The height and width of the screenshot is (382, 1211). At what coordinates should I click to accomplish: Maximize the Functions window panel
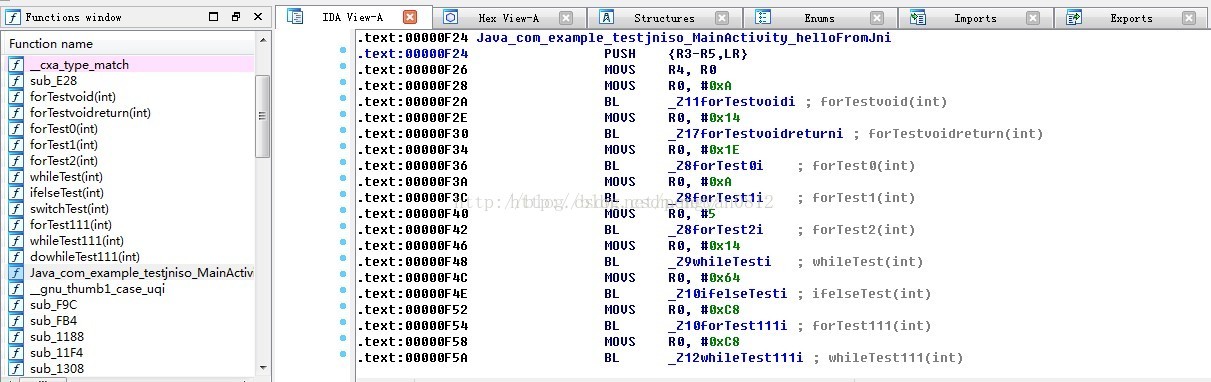pyautogui.click(x=214, y=17)
